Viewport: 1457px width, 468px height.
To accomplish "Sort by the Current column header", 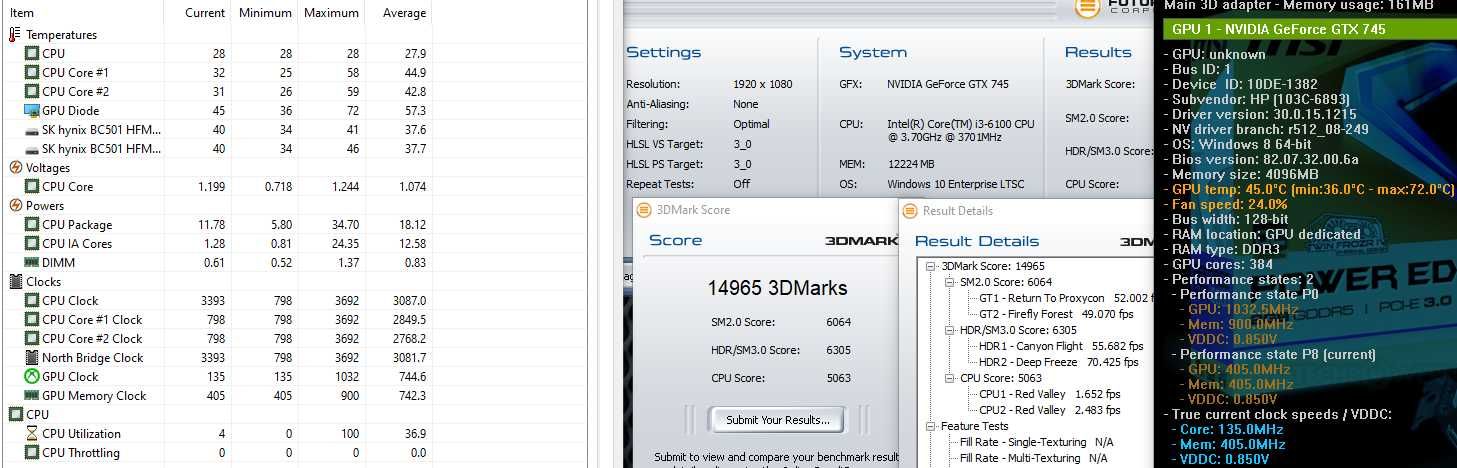I will pyautogui.click(x=205, y=13).
